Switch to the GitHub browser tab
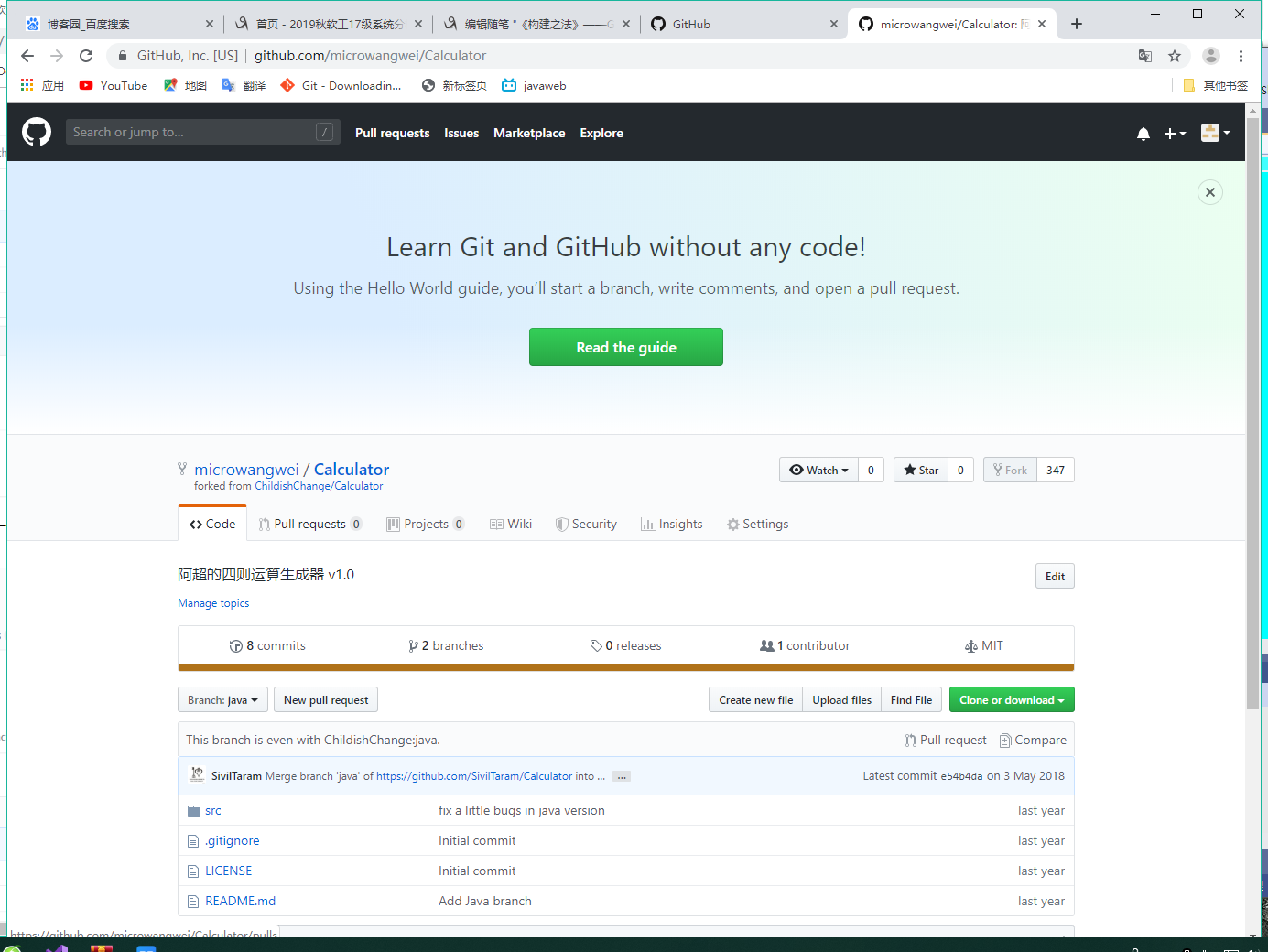Image resolution: width=1268 pixels, height=952 pixels. coord(742,24)
